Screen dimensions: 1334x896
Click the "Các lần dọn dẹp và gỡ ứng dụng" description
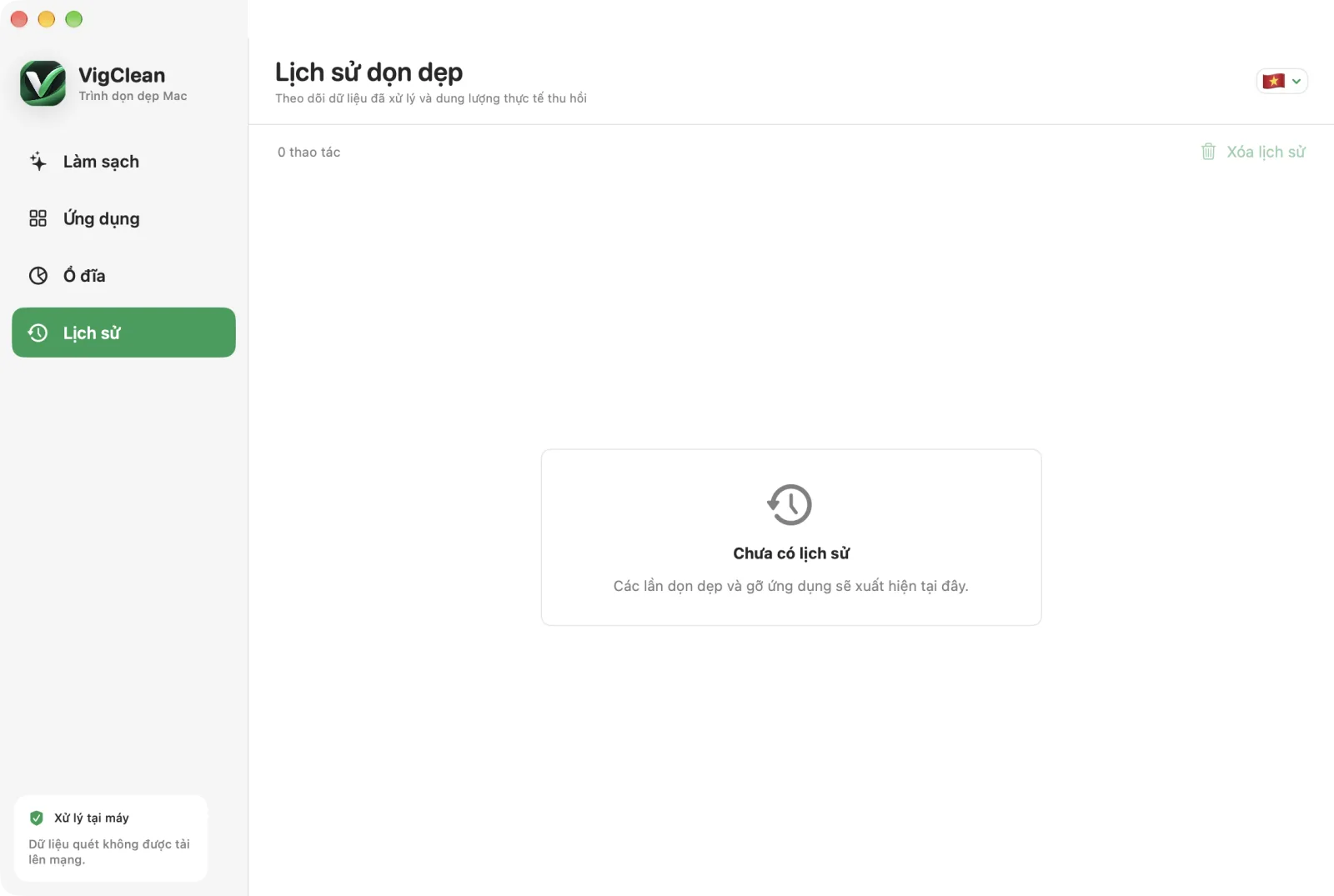tap(790, 586)
